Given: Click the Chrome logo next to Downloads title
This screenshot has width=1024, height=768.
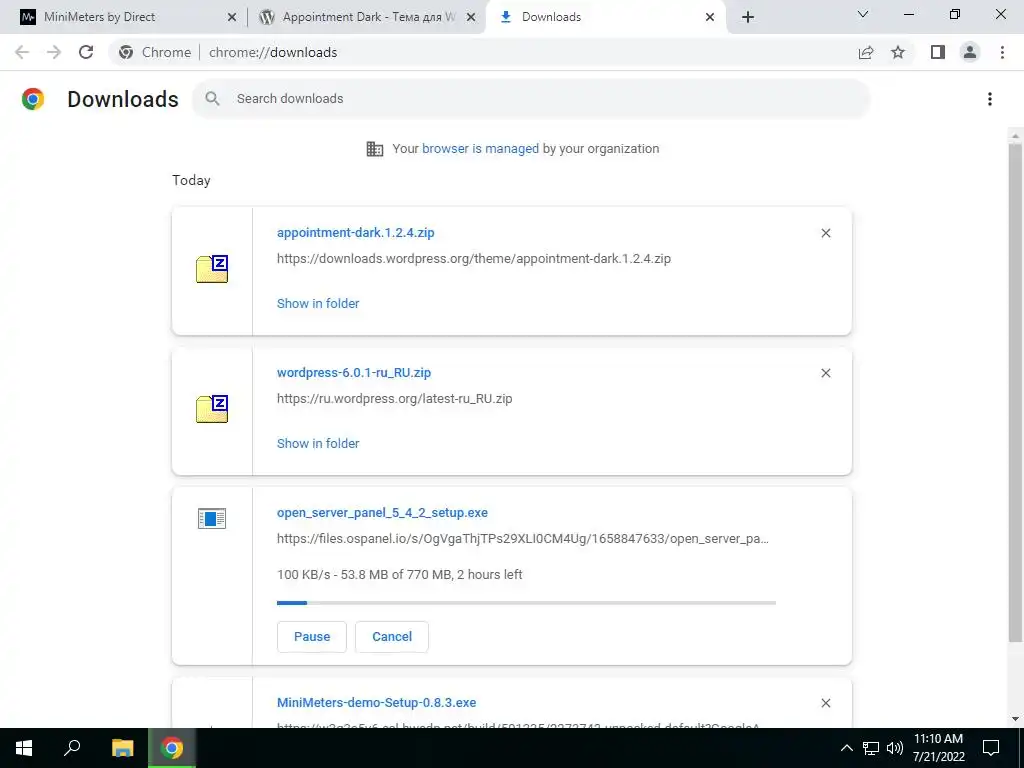Looking at the screenshot, I should [x=33, y=99].
